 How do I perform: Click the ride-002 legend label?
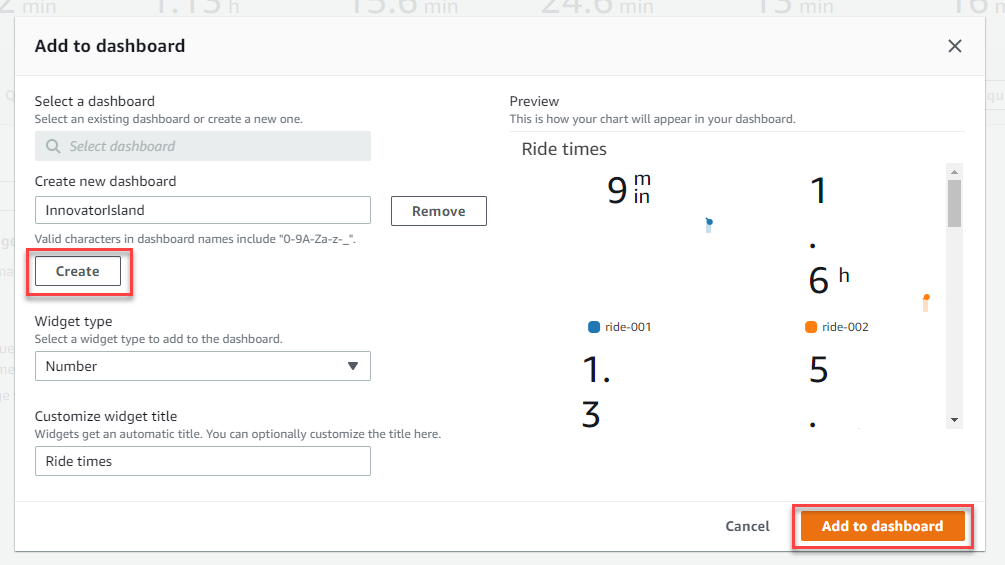(845, 327)
